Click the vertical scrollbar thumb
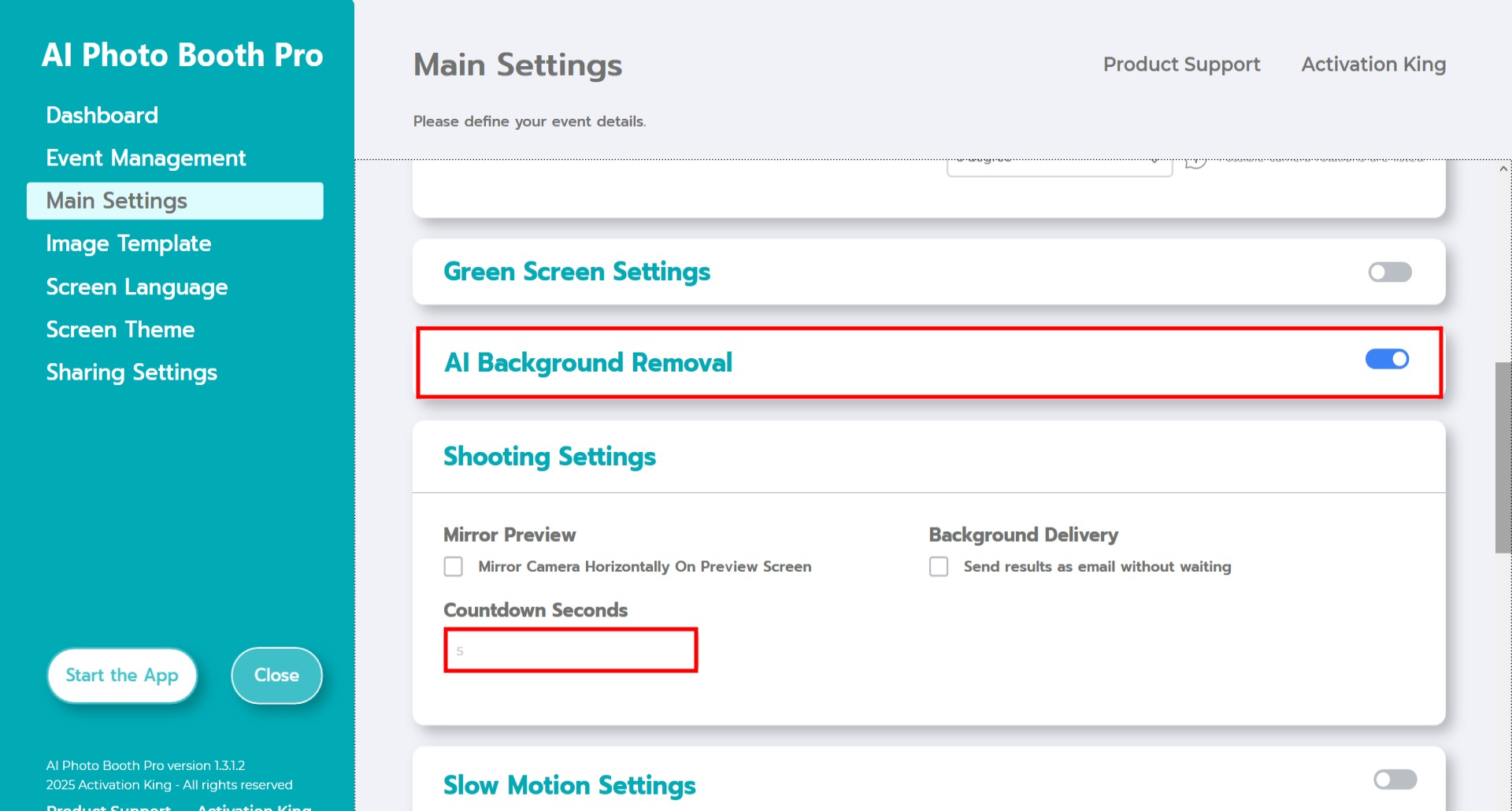 1503,457
